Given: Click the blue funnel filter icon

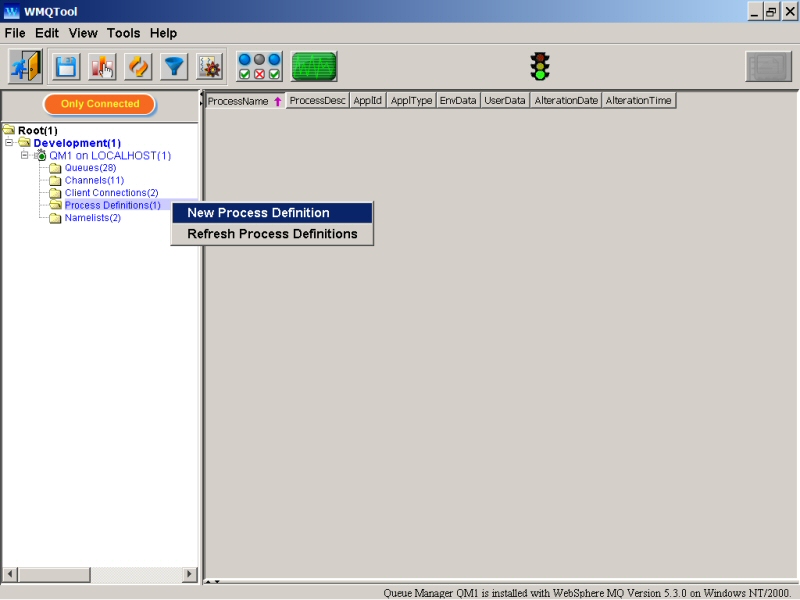Looking at the screenshot, I should click(174, 67).
